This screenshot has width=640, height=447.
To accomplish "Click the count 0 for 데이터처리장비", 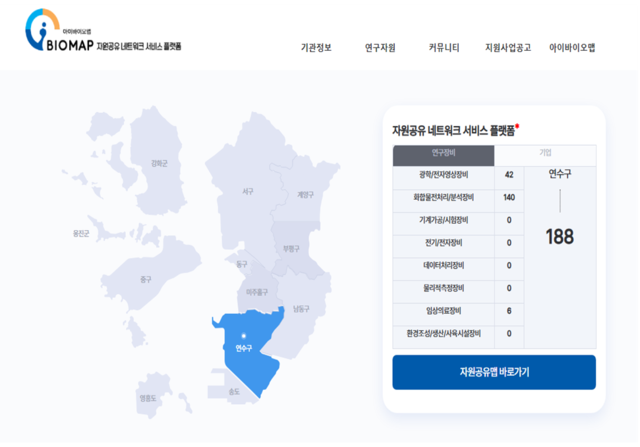I will (x=509, y=266).
